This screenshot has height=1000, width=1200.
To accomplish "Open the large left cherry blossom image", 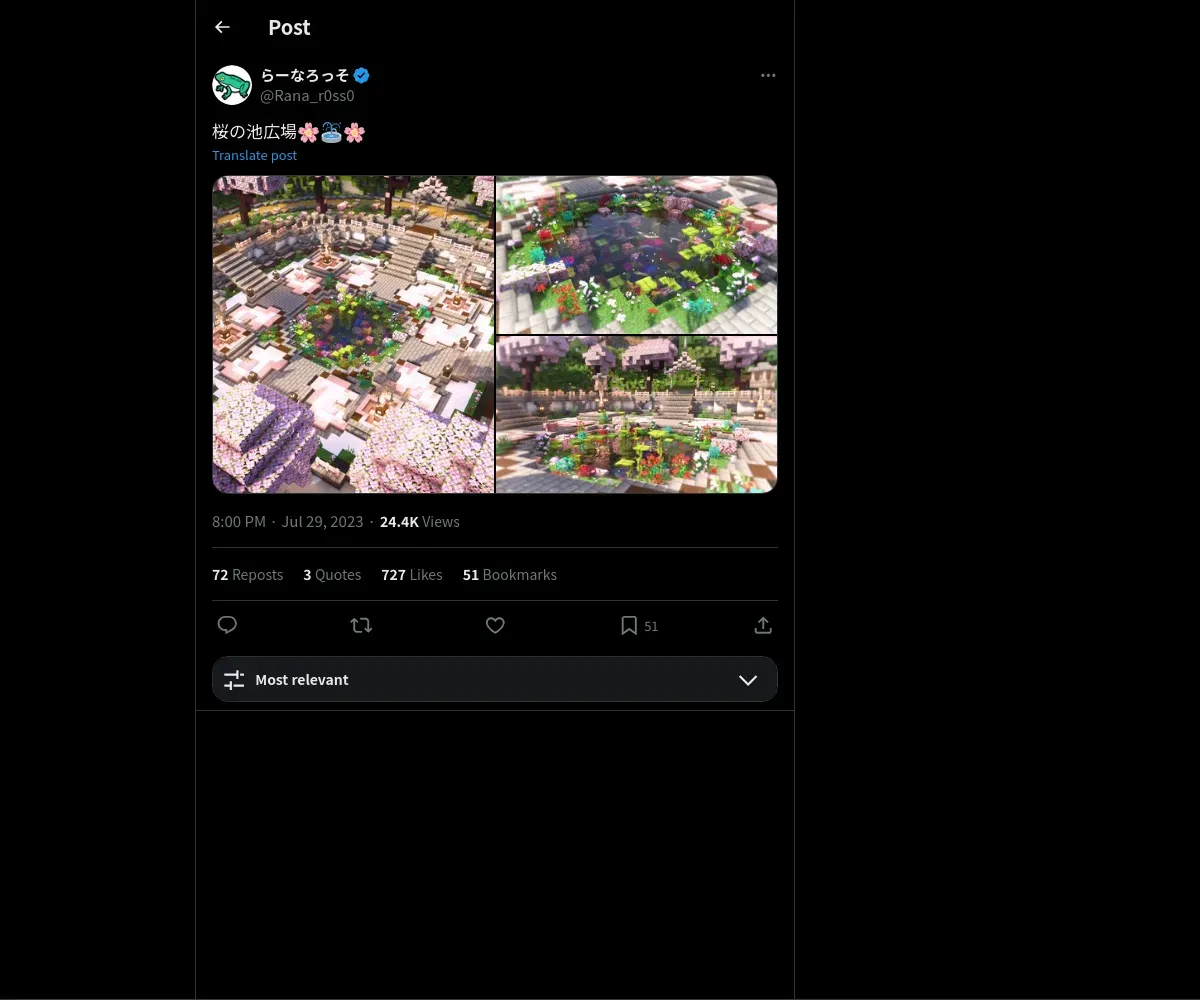I will [x=353, y=334].
